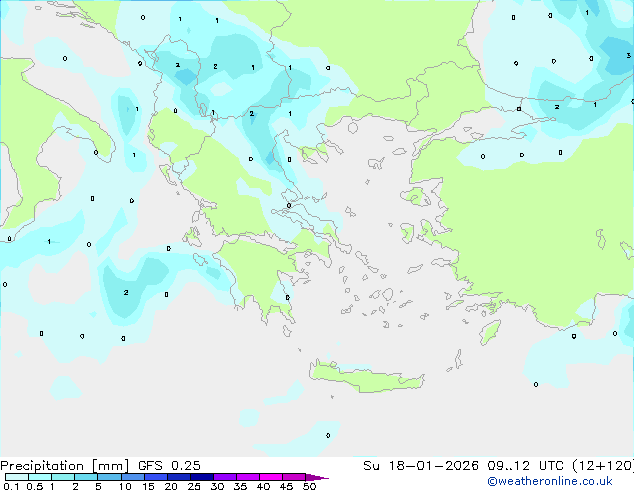Click the island of Crete on the map
This screenshot has width=634, height=490.
pyautogui.click(x=367, y=377)
